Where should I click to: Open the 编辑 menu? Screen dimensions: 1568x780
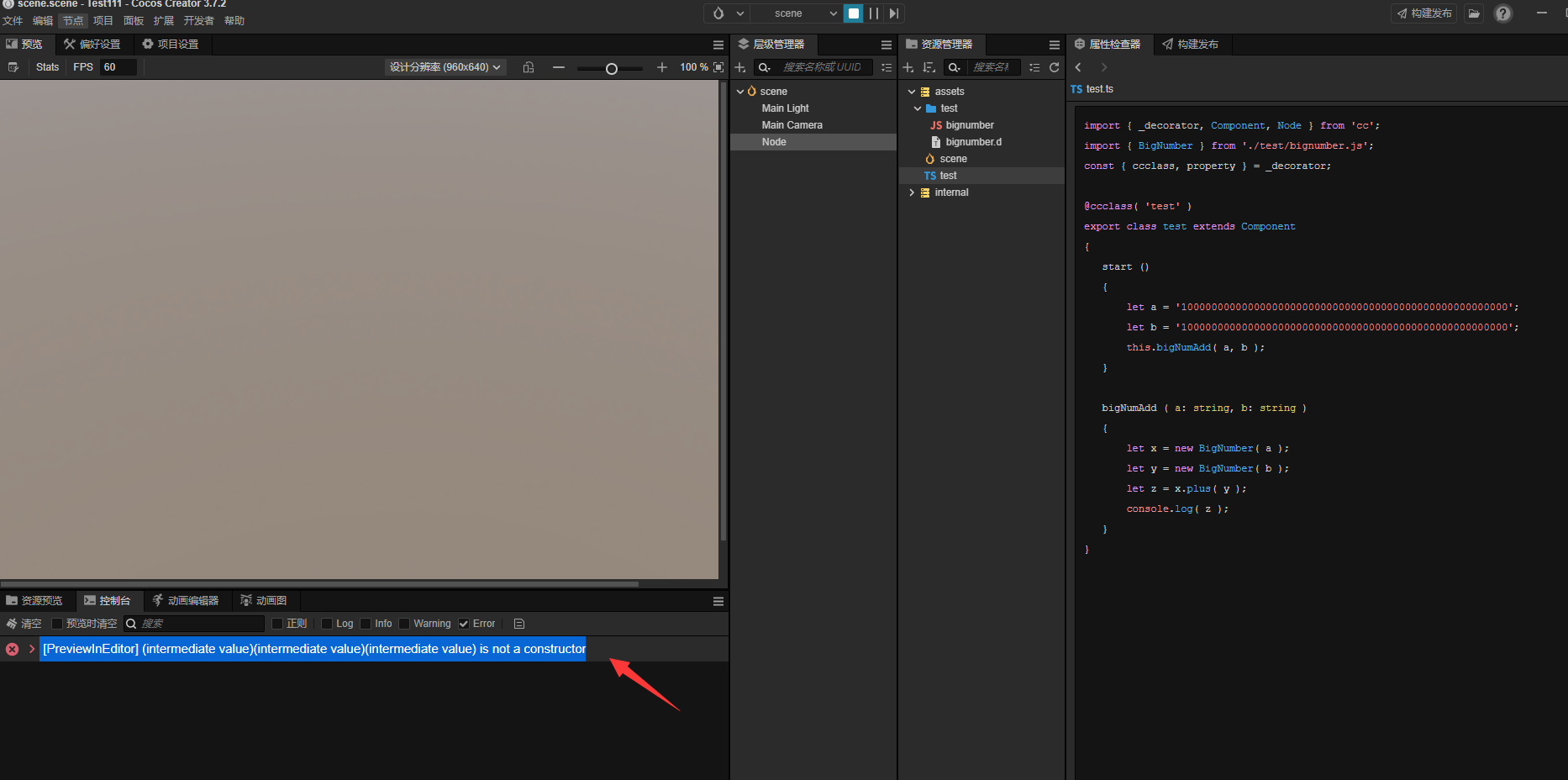43,21
